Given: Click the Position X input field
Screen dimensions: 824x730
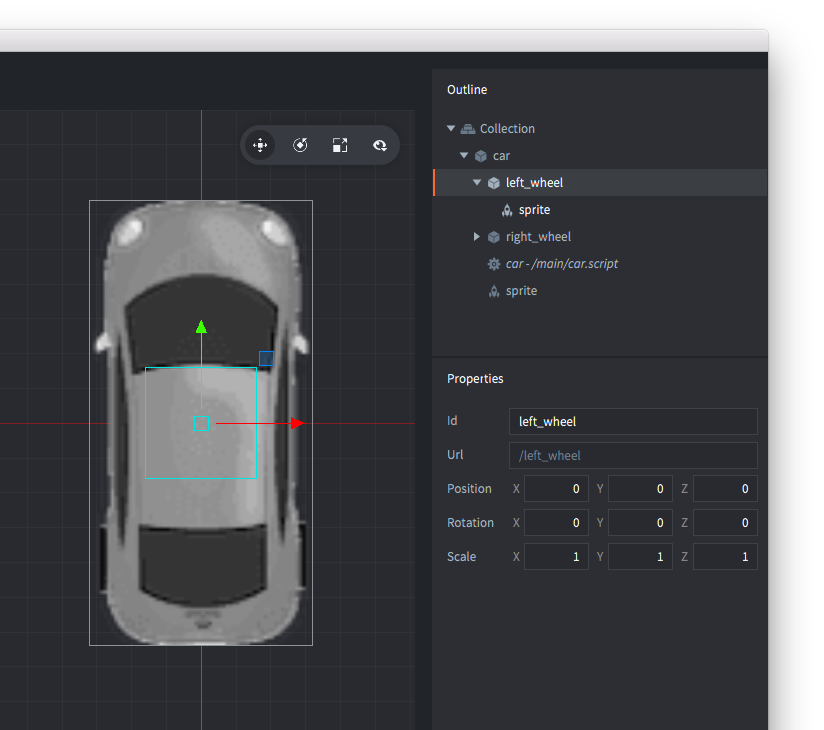Looking at the screenshot, I should [x=556, y=489].
